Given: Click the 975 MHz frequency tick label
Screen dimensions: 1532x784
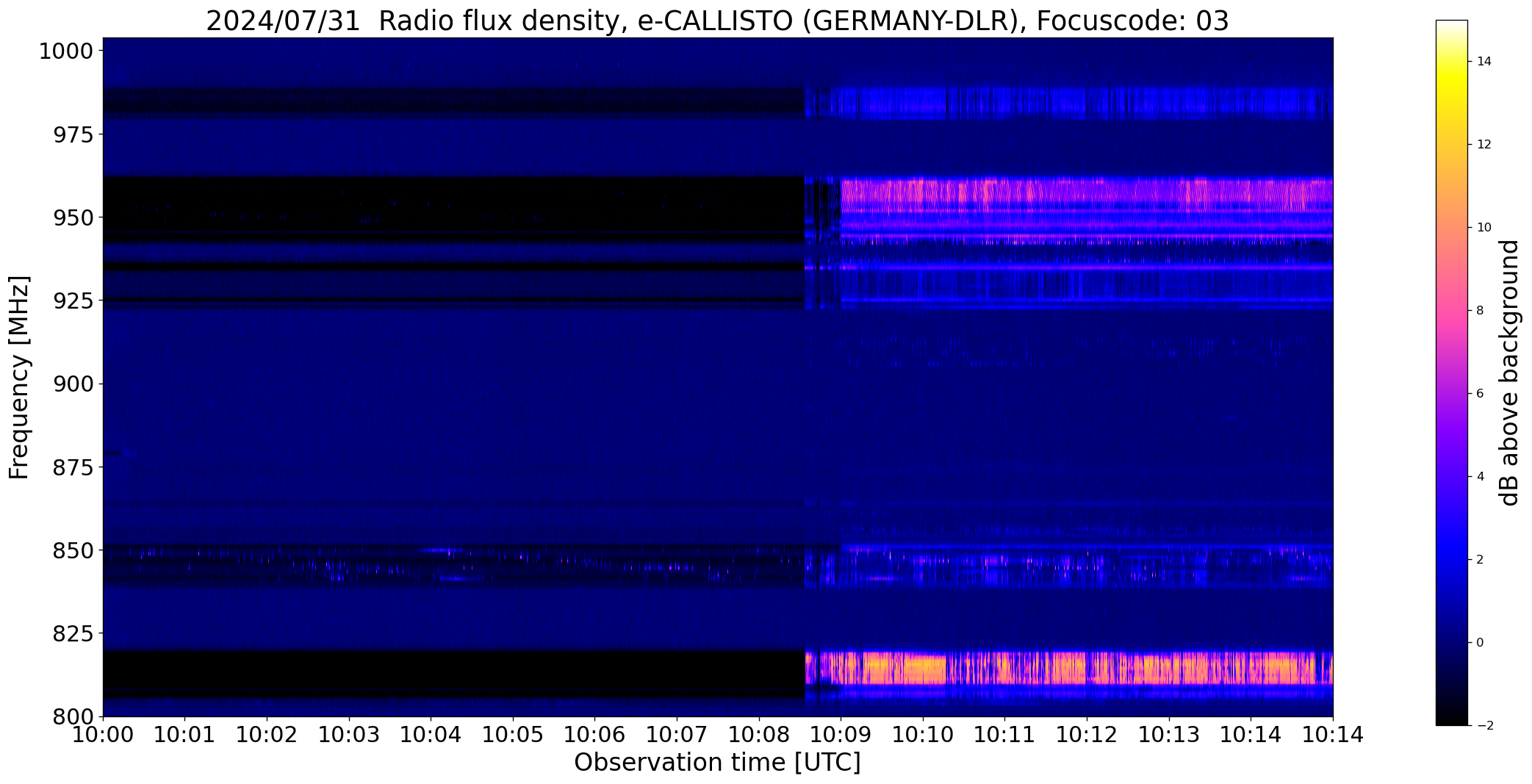Looking at the screenshot, I should (73, 134).
